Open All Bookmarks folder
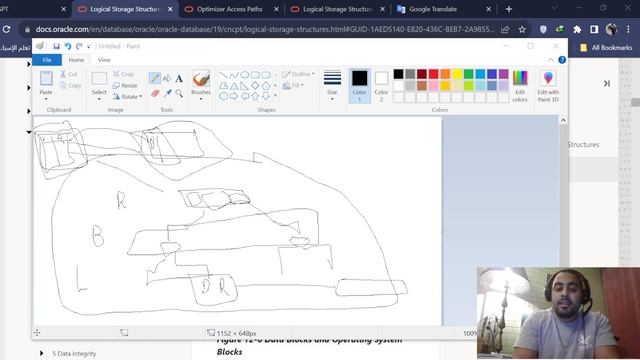640x360 pixels. point(606,48)
